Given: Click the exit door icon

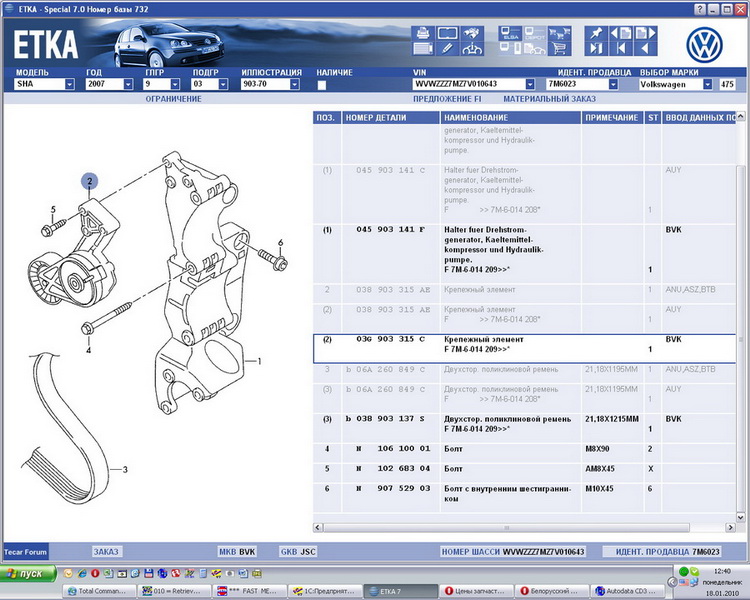Looking at the screenshot, I should [x=596, y=48].
